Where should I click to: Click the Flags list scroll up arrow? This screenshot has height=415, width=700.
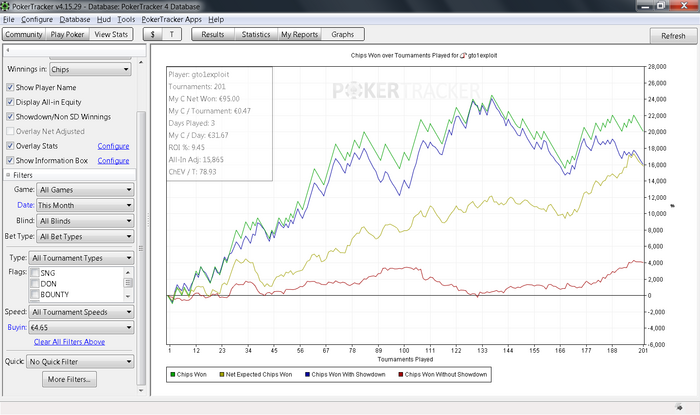point(128,272)
